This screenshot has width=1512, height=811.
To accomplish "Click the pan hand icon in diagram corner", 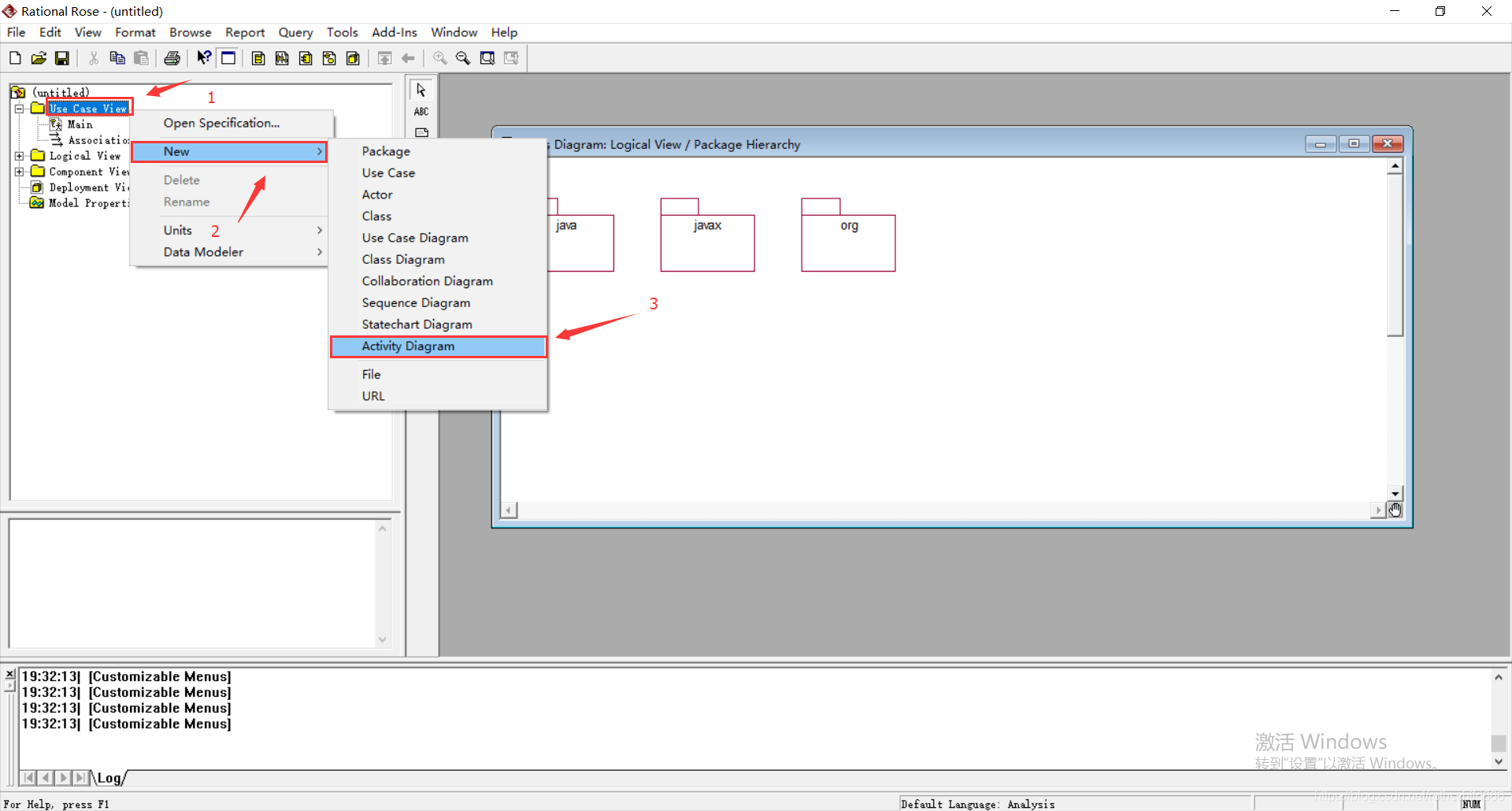I will [x=1395, y=510].
